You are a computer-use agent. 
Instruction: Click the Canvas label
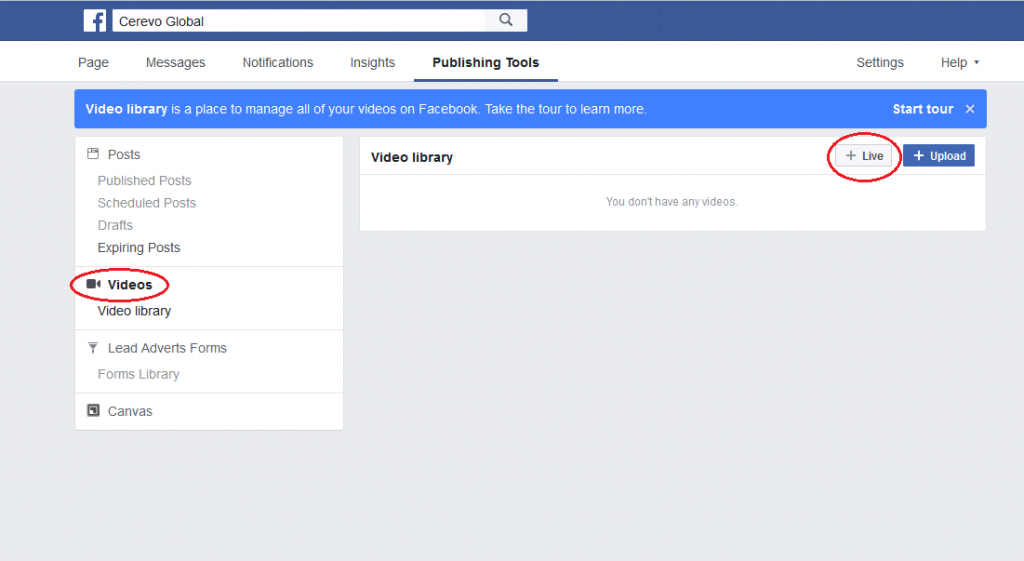130,411
